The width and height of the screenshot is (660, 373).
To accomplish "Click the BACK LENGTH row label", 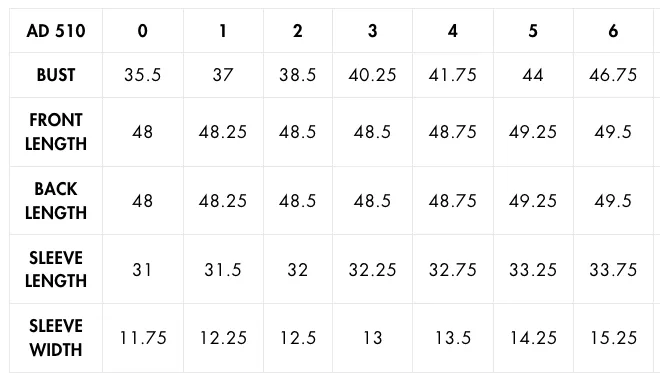I will pos(56,201).
